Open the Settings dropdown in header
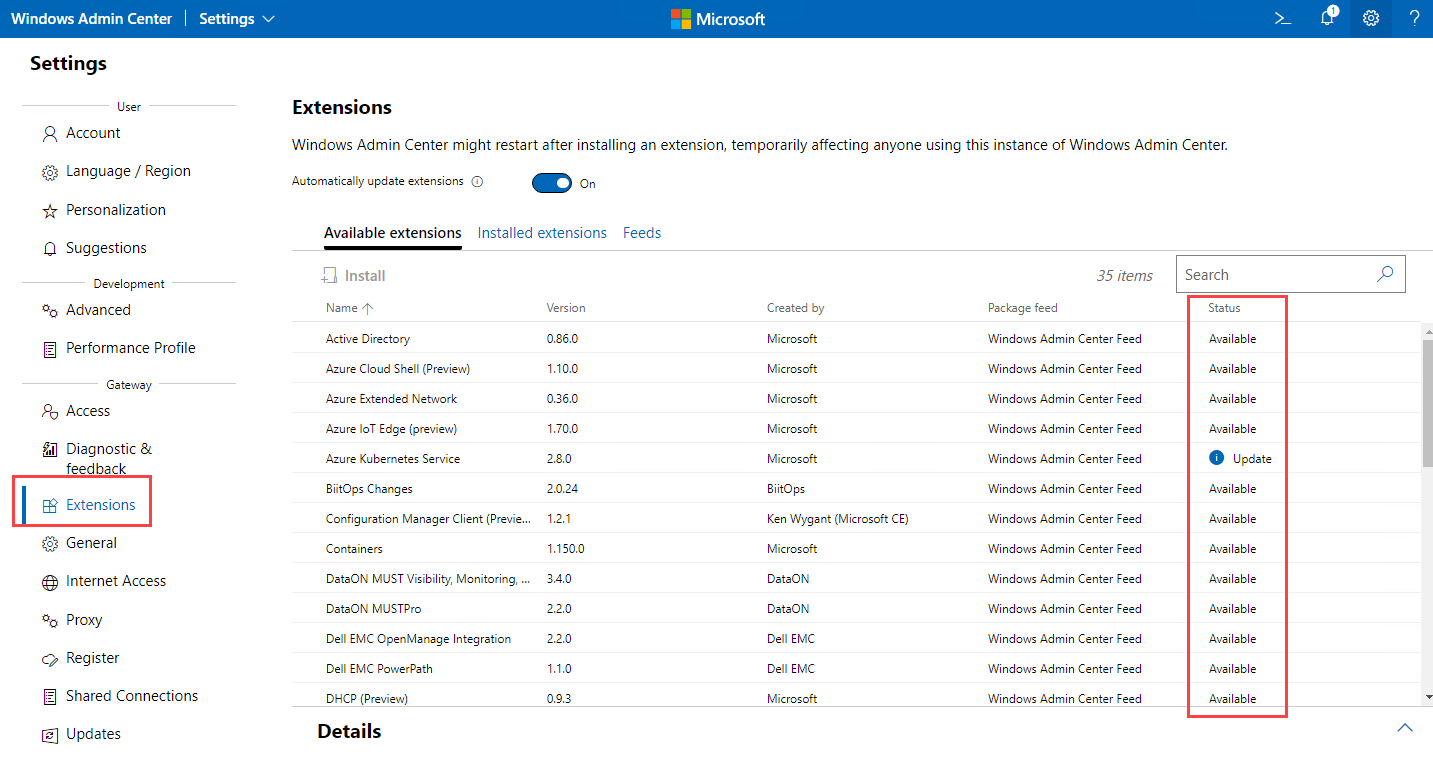The width and height of the screenshot is (1433, 783). tap(237, 19)
